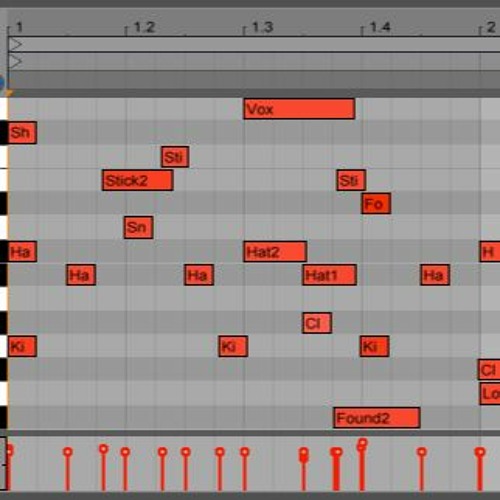Select the Ki note before beat 1.3
This screenshot has width=500, height=500.
(x=233, y=346)
